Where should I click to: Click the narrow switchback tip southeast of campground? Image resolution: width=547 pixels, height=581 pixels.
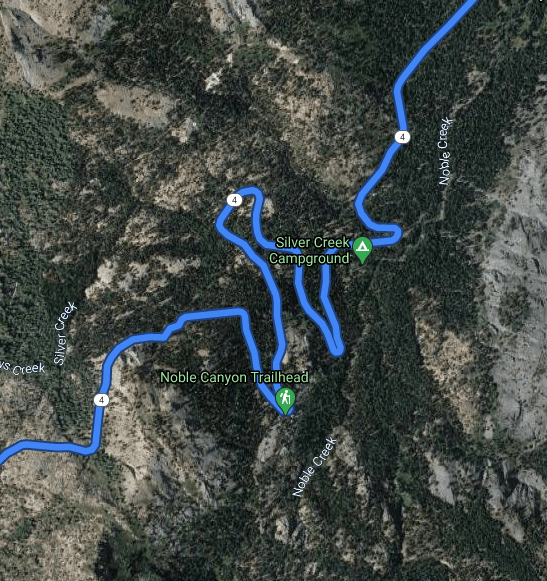(x=337, y=349)
